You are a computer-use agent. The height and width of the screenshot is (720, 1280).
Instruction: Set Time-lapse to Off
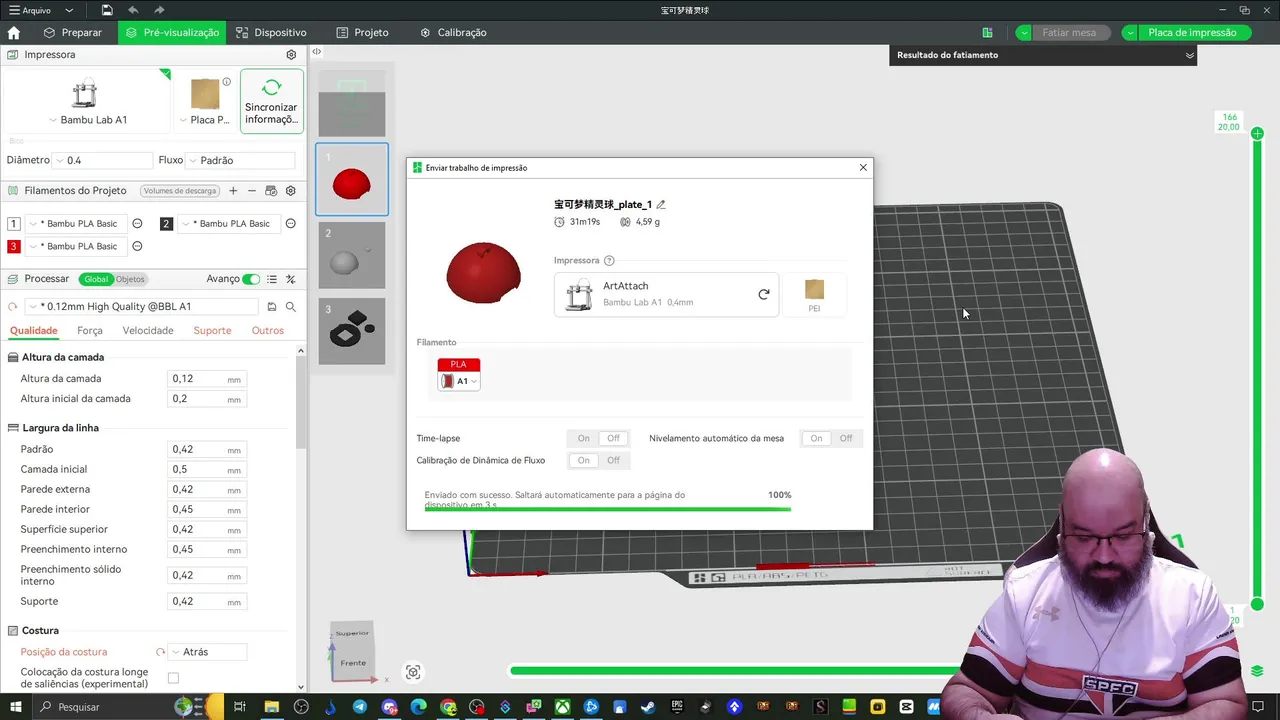click(x=613, y=438)
